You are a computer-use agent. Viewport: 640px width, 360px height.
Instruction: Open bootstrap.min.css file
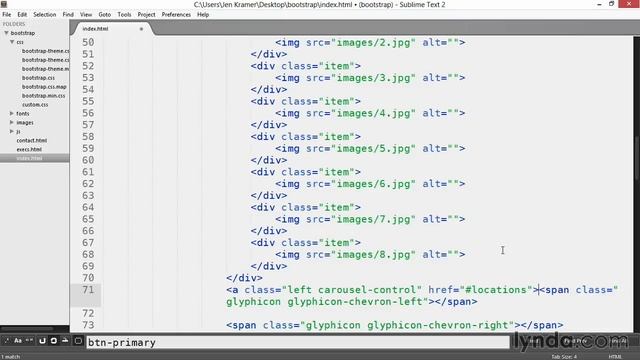44,96
